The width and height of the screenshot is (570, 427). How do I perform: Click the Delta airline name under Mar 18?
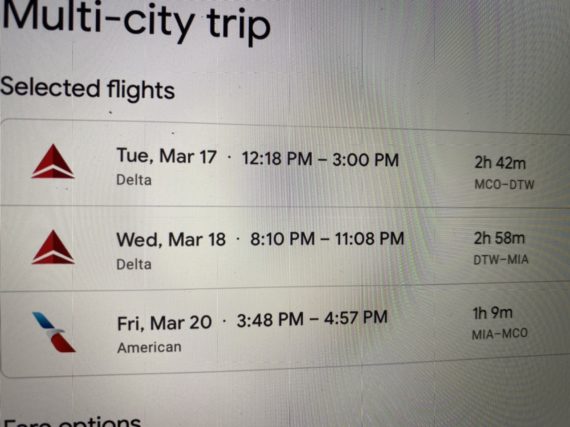tap(134, 264)
